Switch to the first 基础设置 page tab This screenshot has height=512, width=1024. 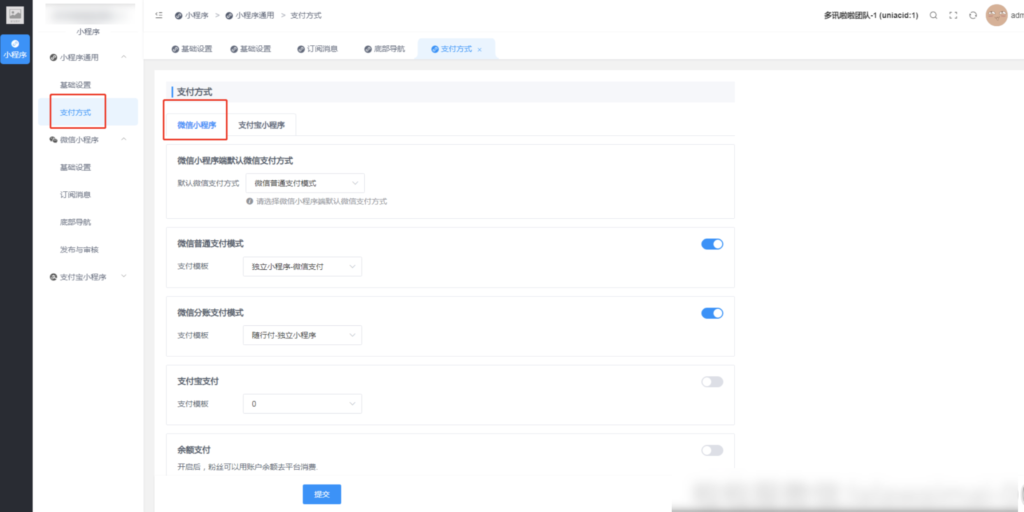point(192,49)
